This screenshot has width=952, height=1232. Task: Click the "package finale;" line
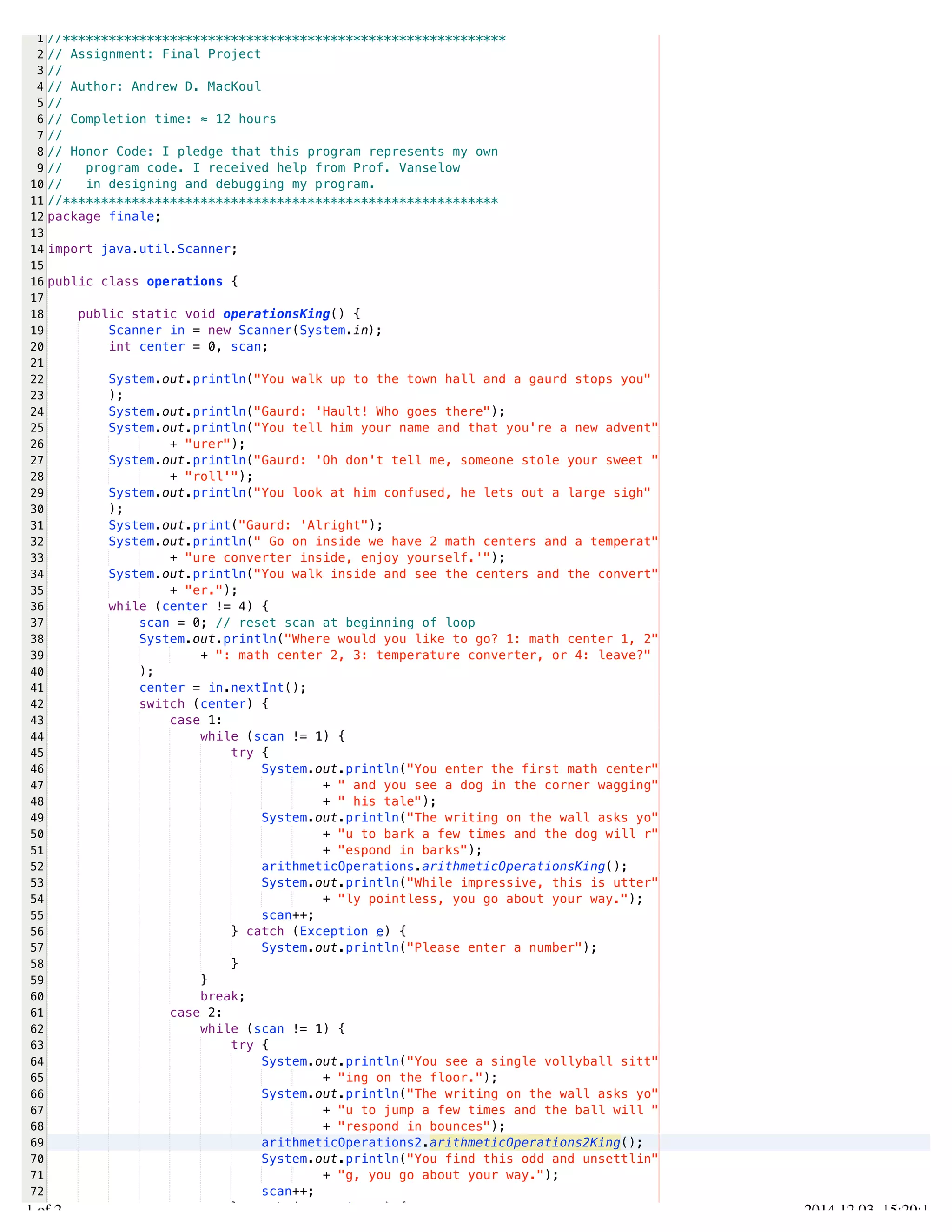coord(104,217)
